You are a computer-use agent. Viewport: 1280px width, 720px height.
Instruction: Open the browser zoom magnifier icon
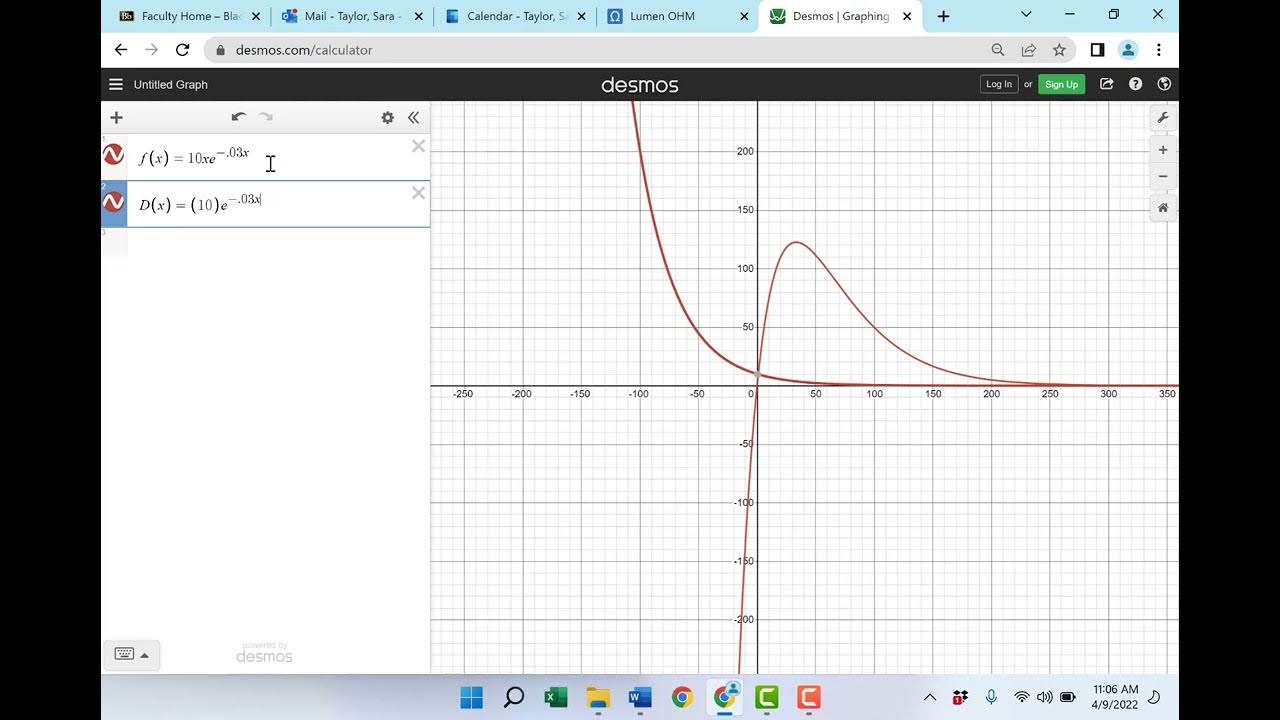(997, 50)
